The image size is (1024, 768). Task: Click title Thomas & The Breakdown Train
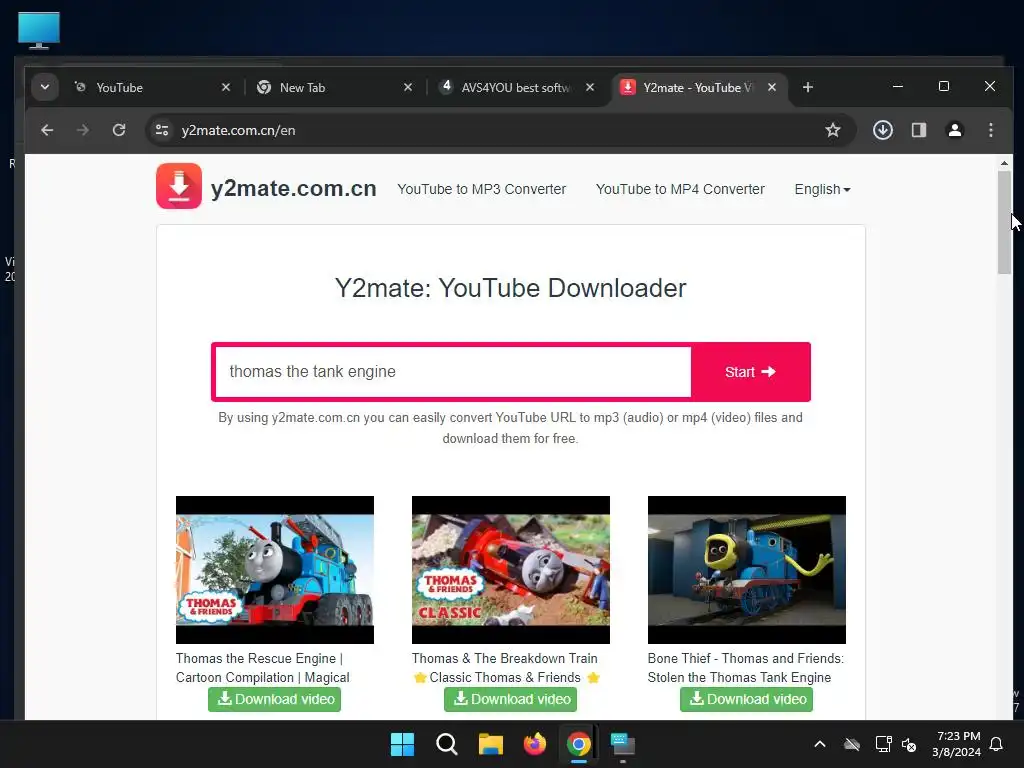(506, 667)
